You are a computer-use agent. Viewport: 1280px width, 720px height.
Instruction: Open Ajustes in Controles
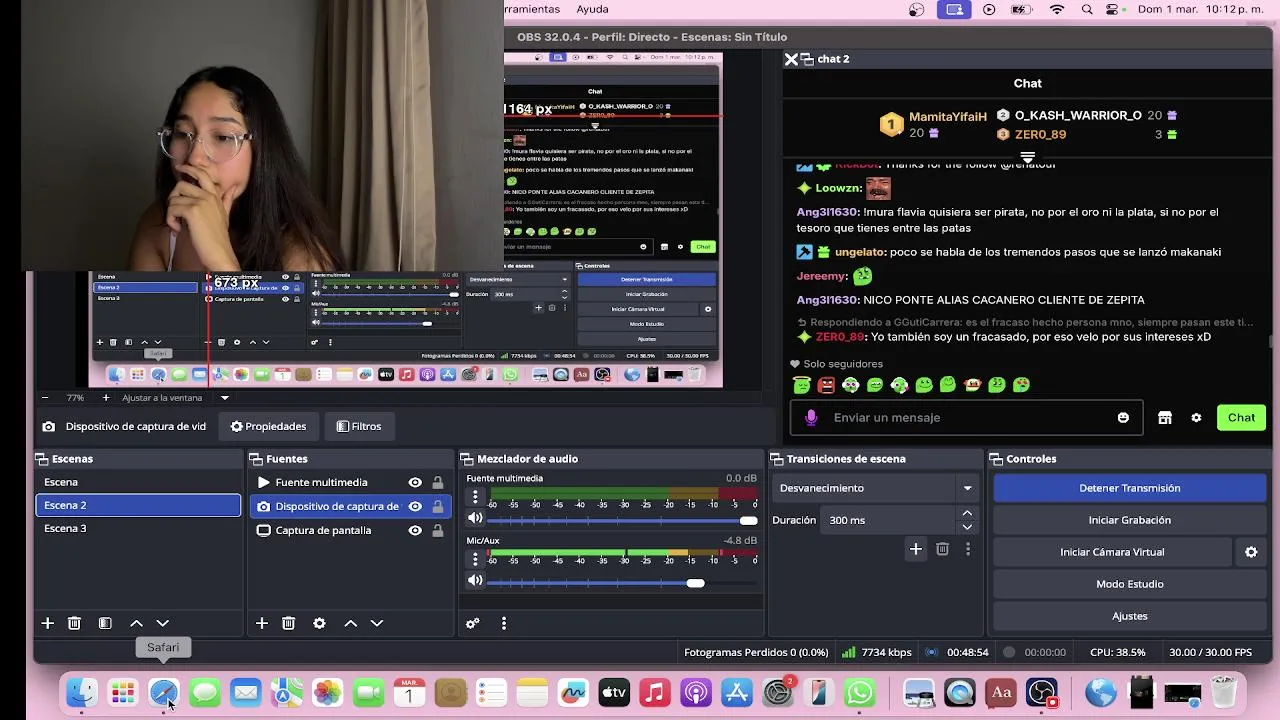pos(1130,616)
